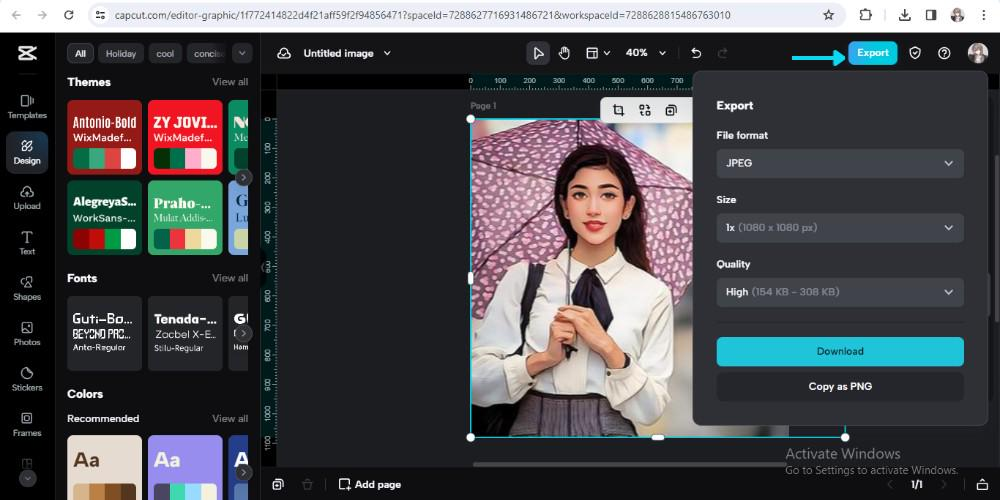Open the JPEG file format dropdown
This screenshot has width=1000, height=500.
840,163
